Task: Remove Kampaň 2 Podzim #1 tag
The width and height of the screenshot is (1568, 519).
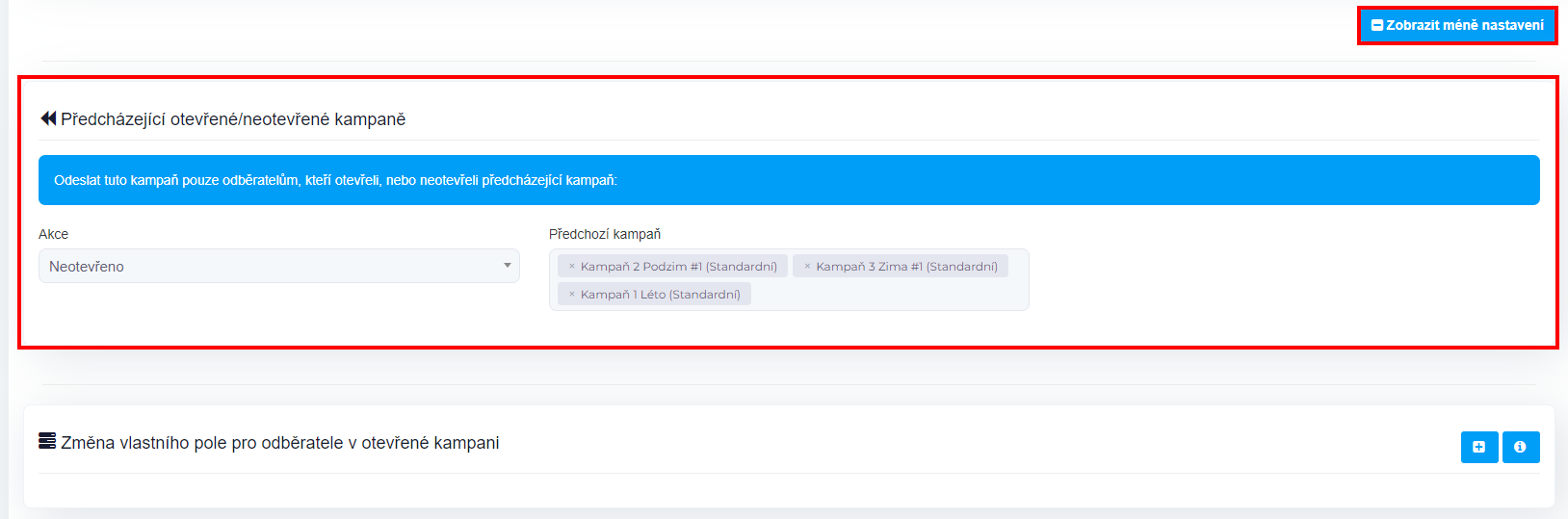Action: click(x=571, y=267)
